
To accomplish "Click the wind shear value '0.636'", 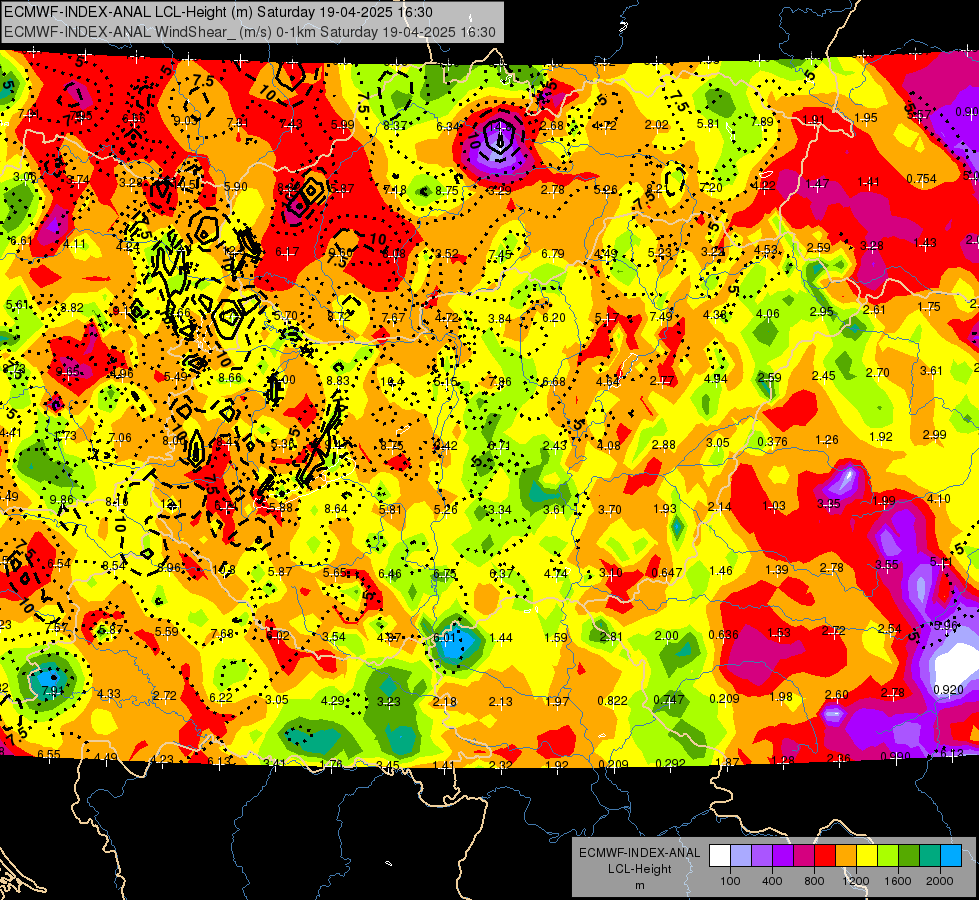I will pos(724,635).
